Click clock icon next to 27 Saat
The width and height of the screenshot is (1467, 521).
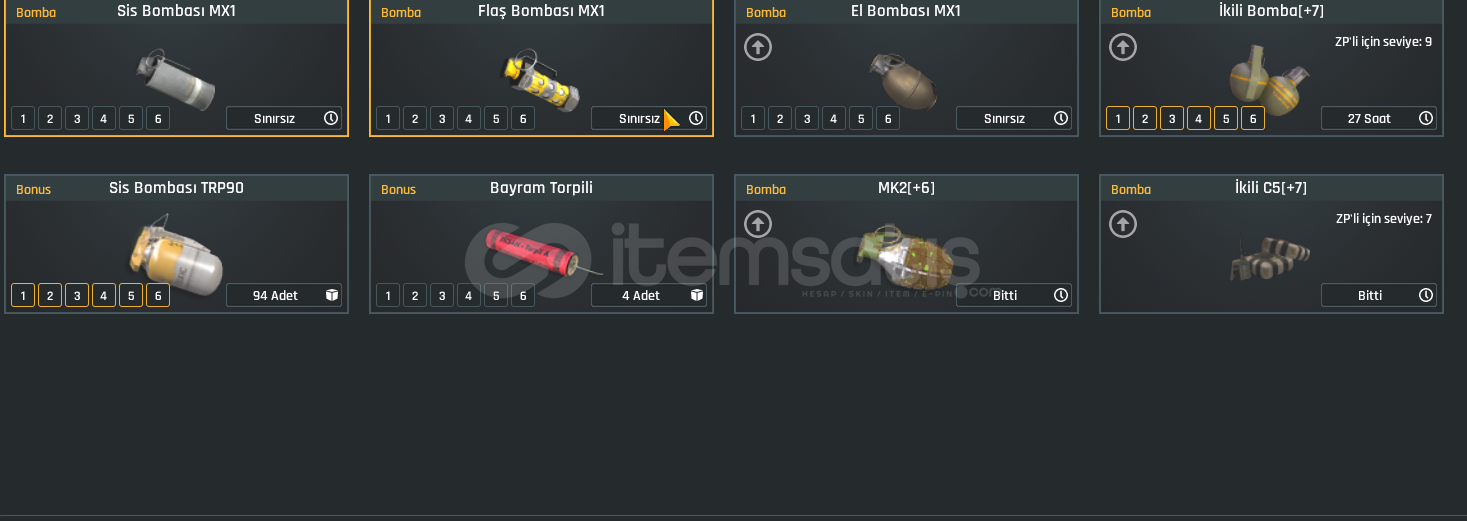1426,118
